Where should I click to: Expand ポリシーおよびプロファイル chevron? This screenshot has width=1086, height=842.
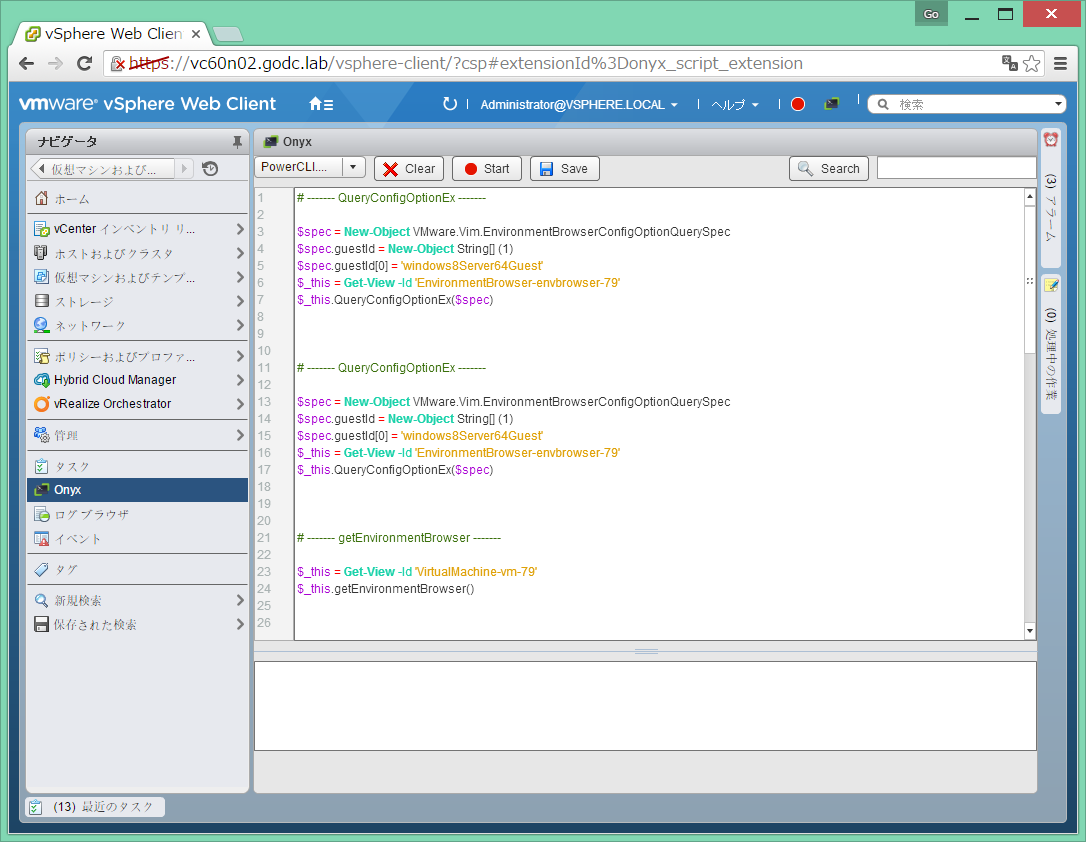[x=240, y=356]
